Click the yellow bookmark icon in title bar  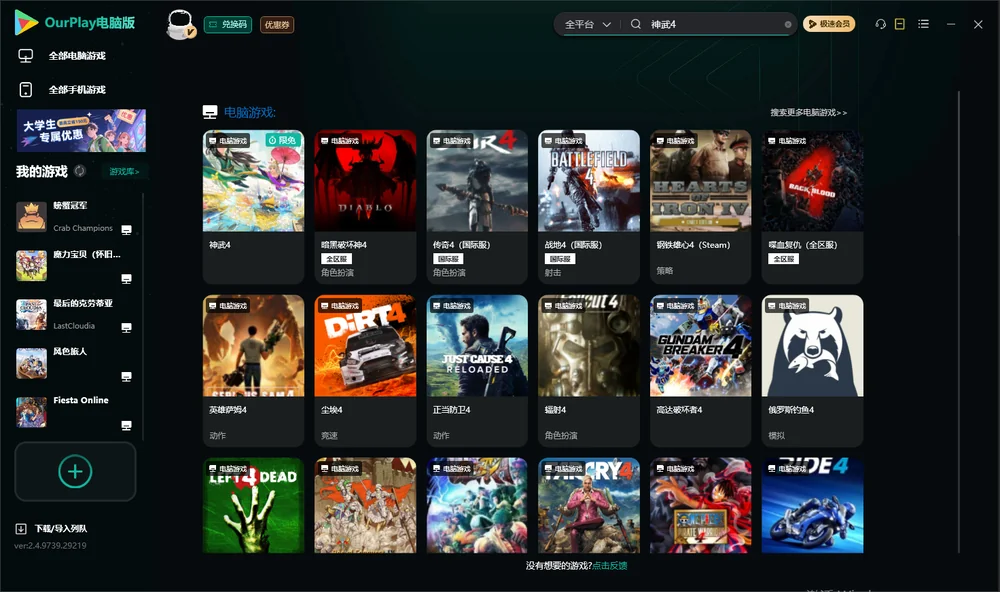[900, 24]
